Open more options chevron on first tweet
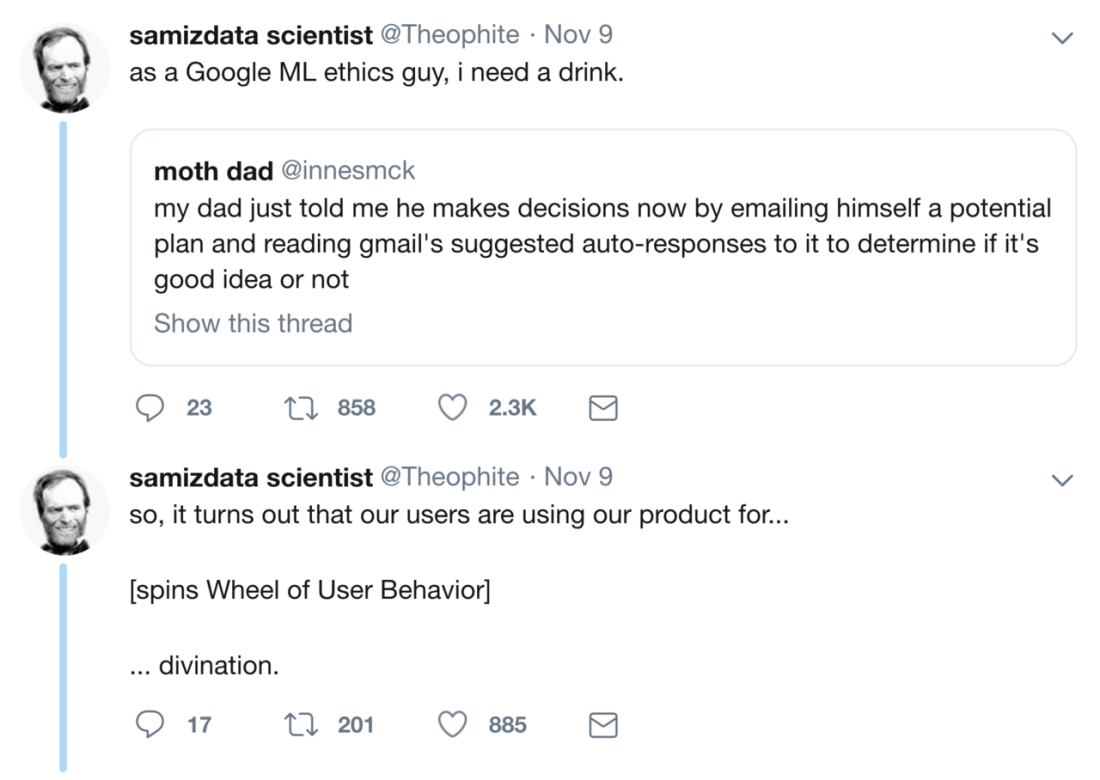Image resolution: width=1100 pixels, height=780 pixels. click(1062, 38)
